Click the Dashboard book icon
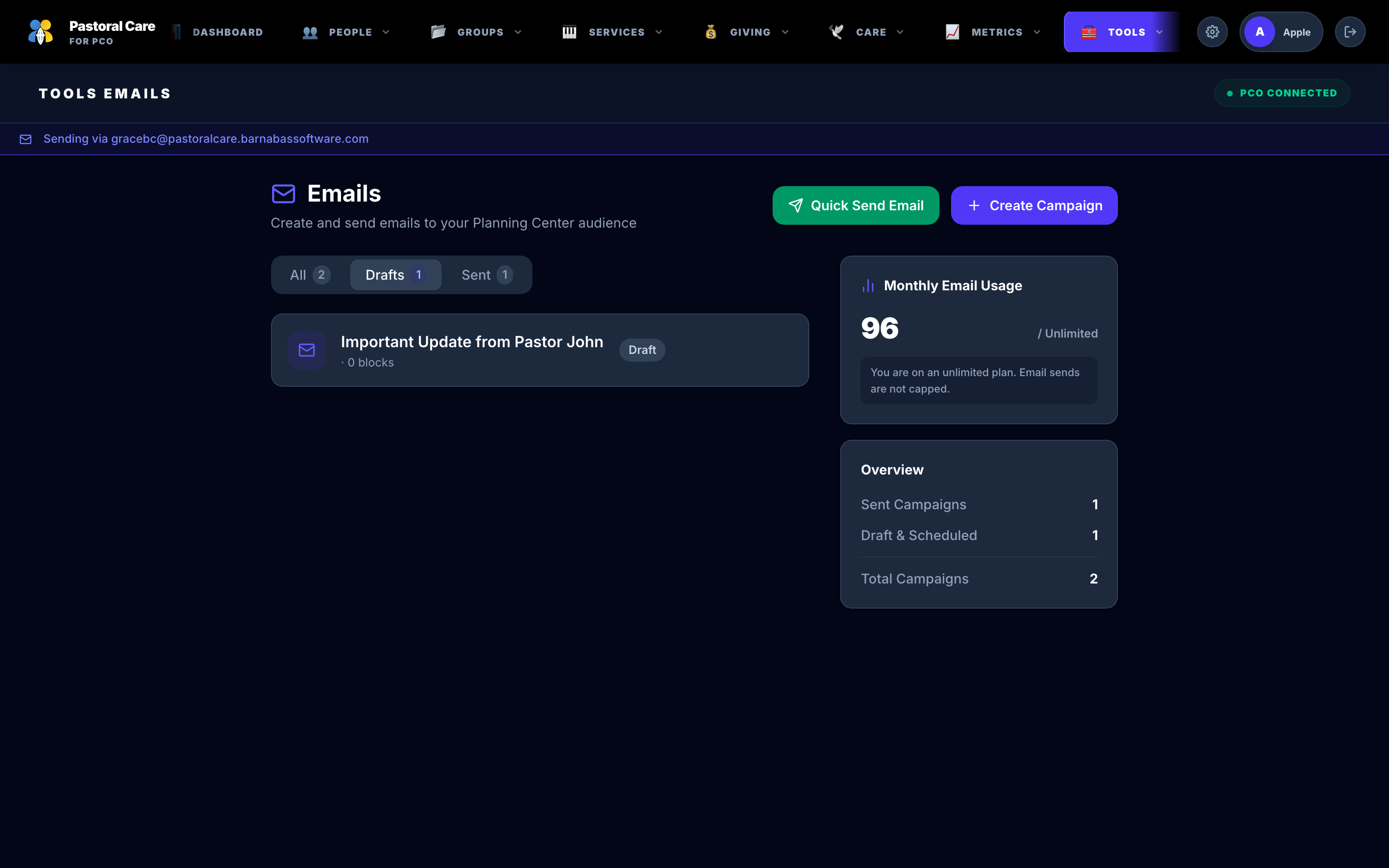 (177, 32)
